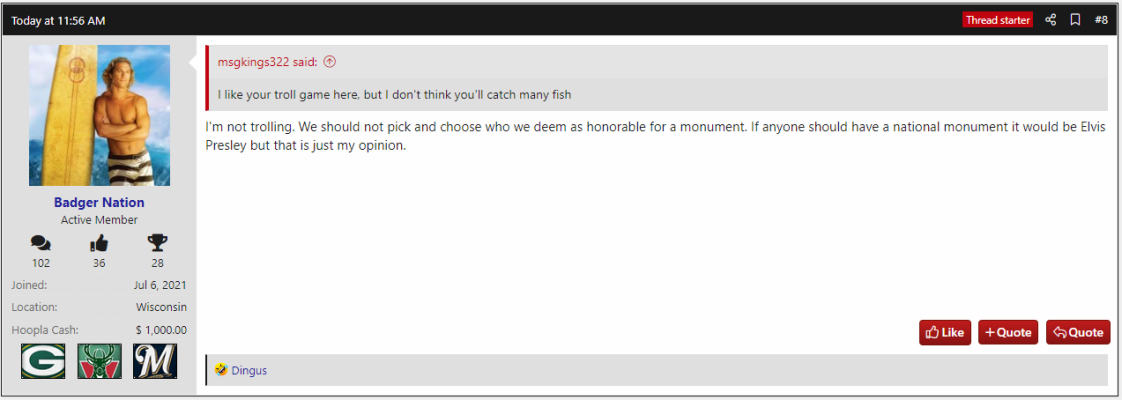Add post to multi-quote with +Quote
The height and width of the screenshot is (400, 1122).
[x=1008, y=332]
